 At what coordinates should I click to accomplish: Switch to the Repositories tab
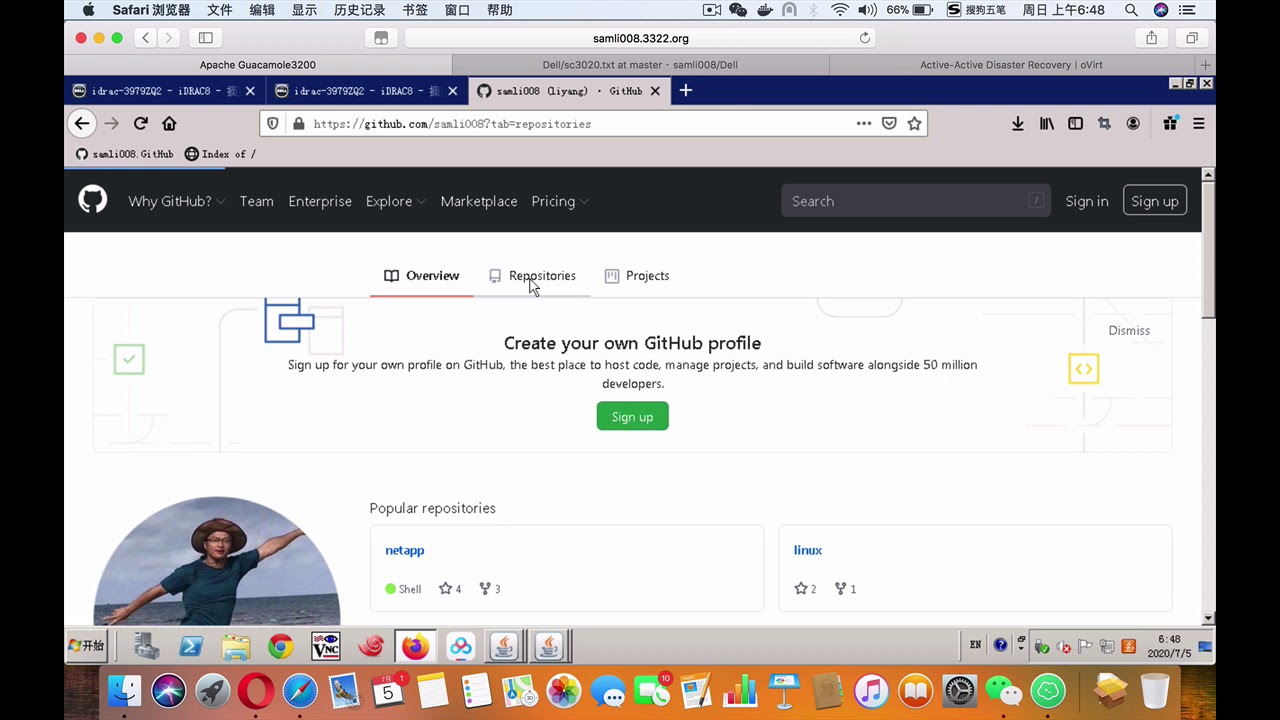[x=532, y=276]
